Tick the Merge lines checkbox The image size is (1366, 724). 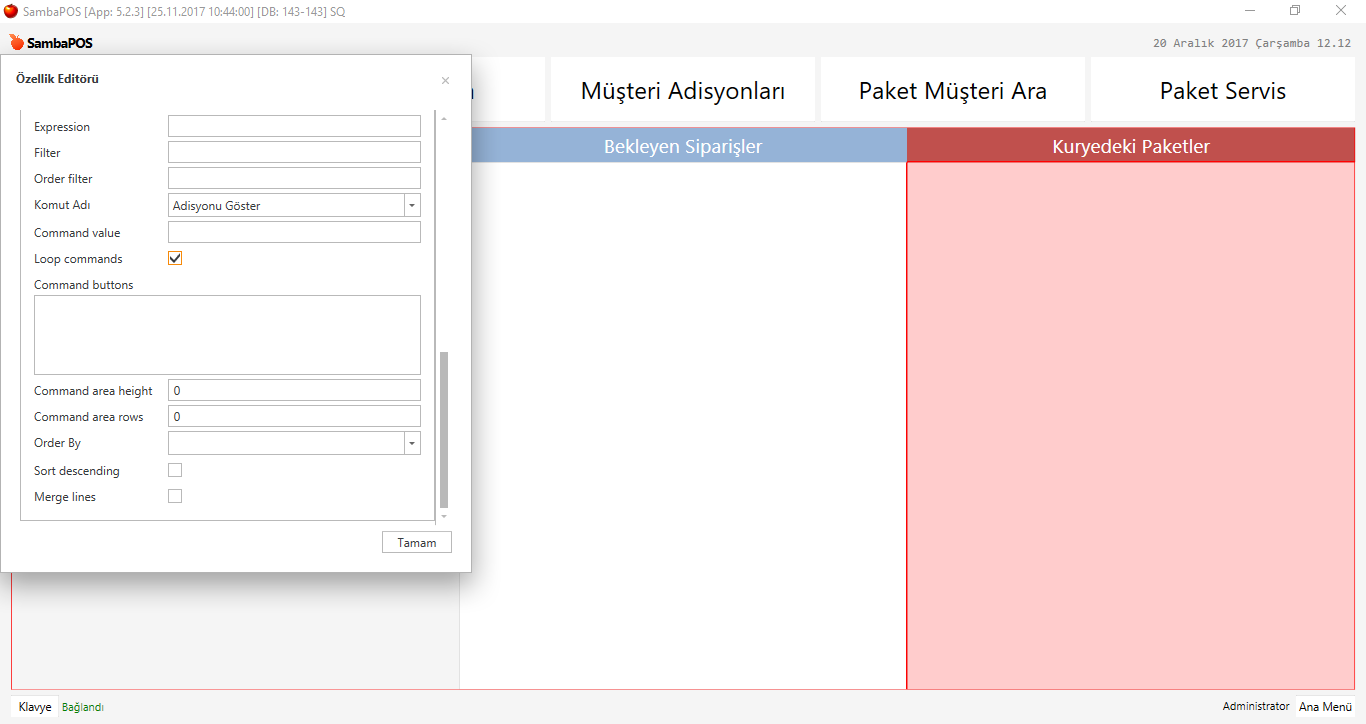(175, 496)
